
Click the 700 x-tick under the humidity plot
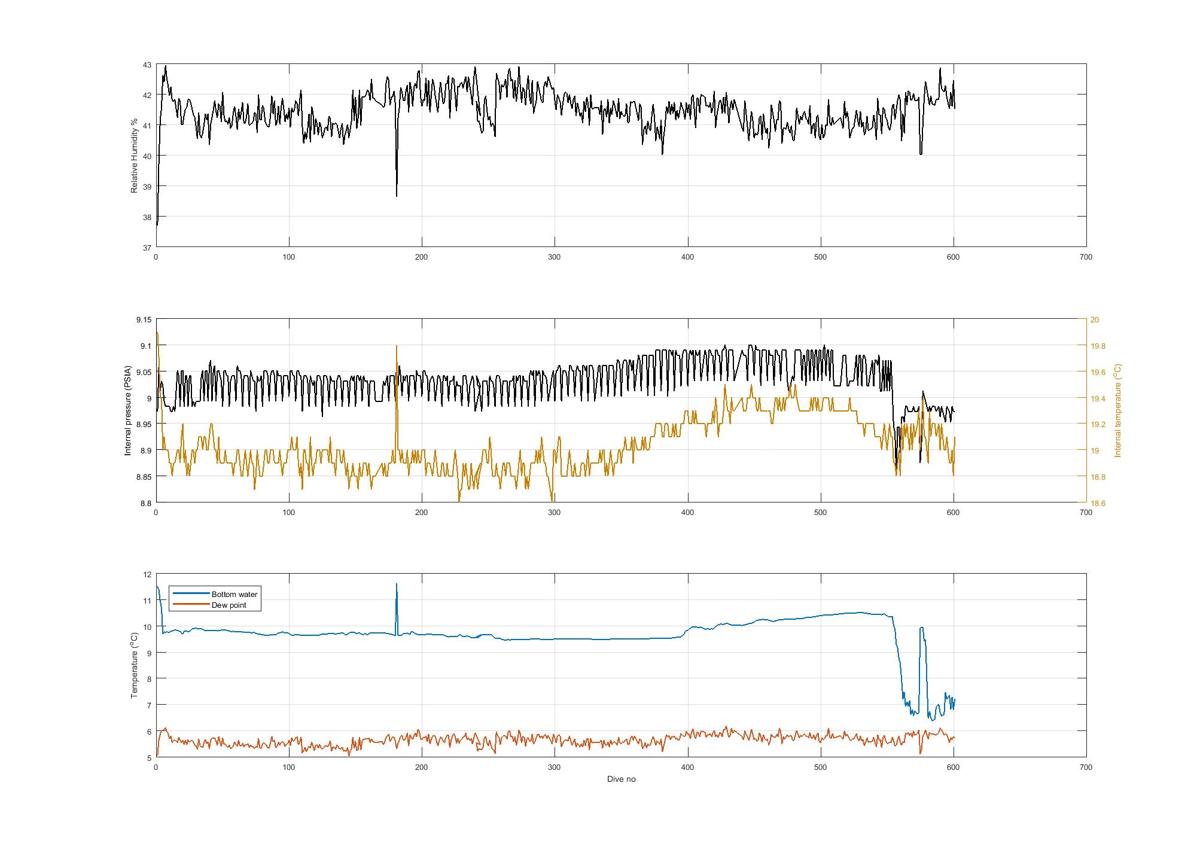point(1086,257)
